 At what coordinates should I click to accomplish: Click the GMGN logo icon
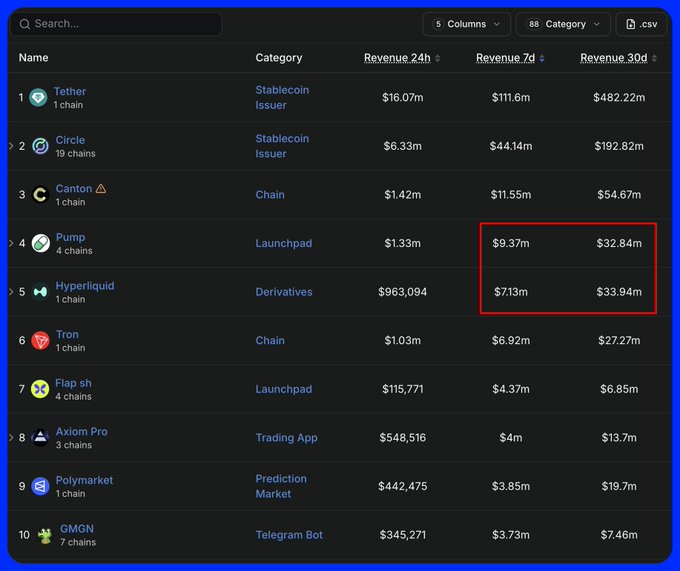45,535
